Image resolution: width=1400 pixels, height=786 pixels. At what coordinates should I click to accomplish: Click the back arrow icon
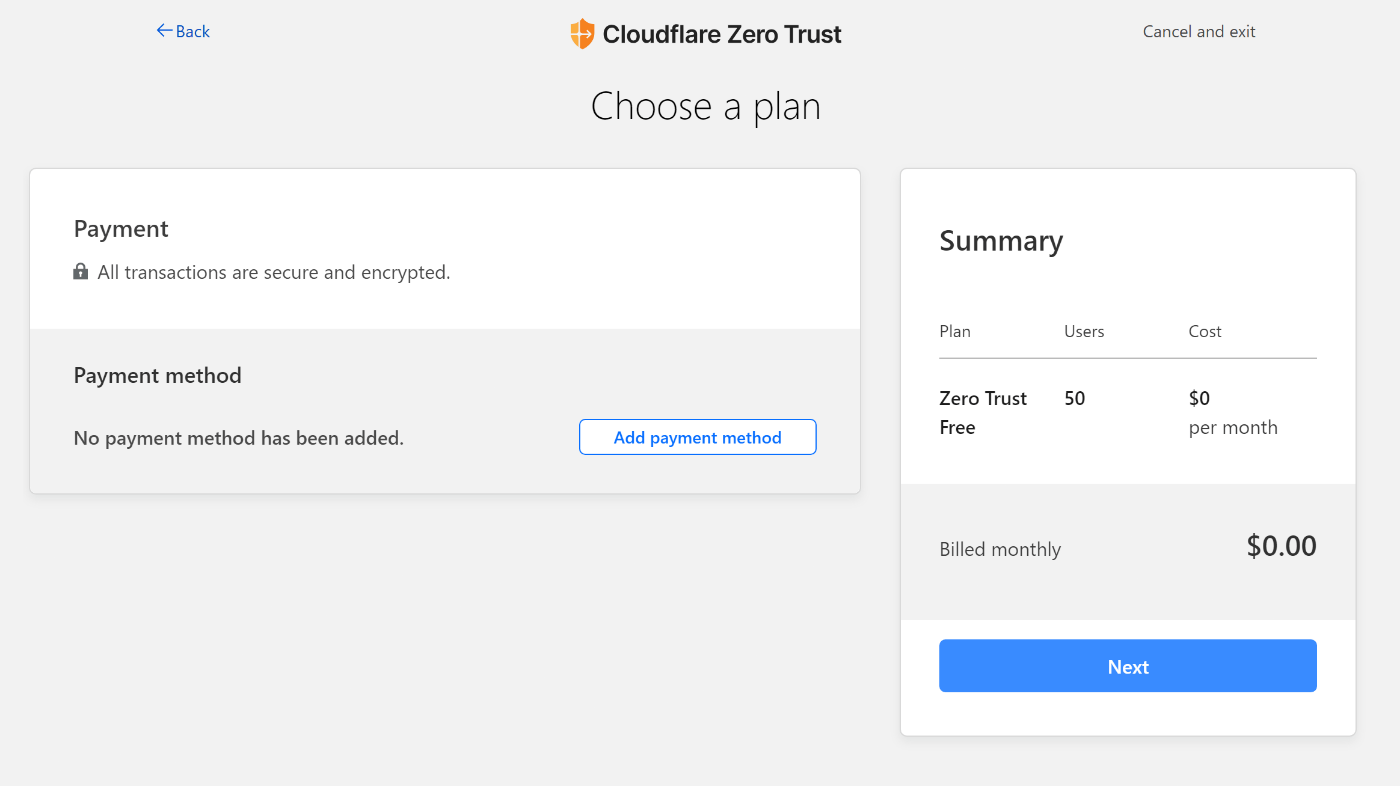point(165,31)
